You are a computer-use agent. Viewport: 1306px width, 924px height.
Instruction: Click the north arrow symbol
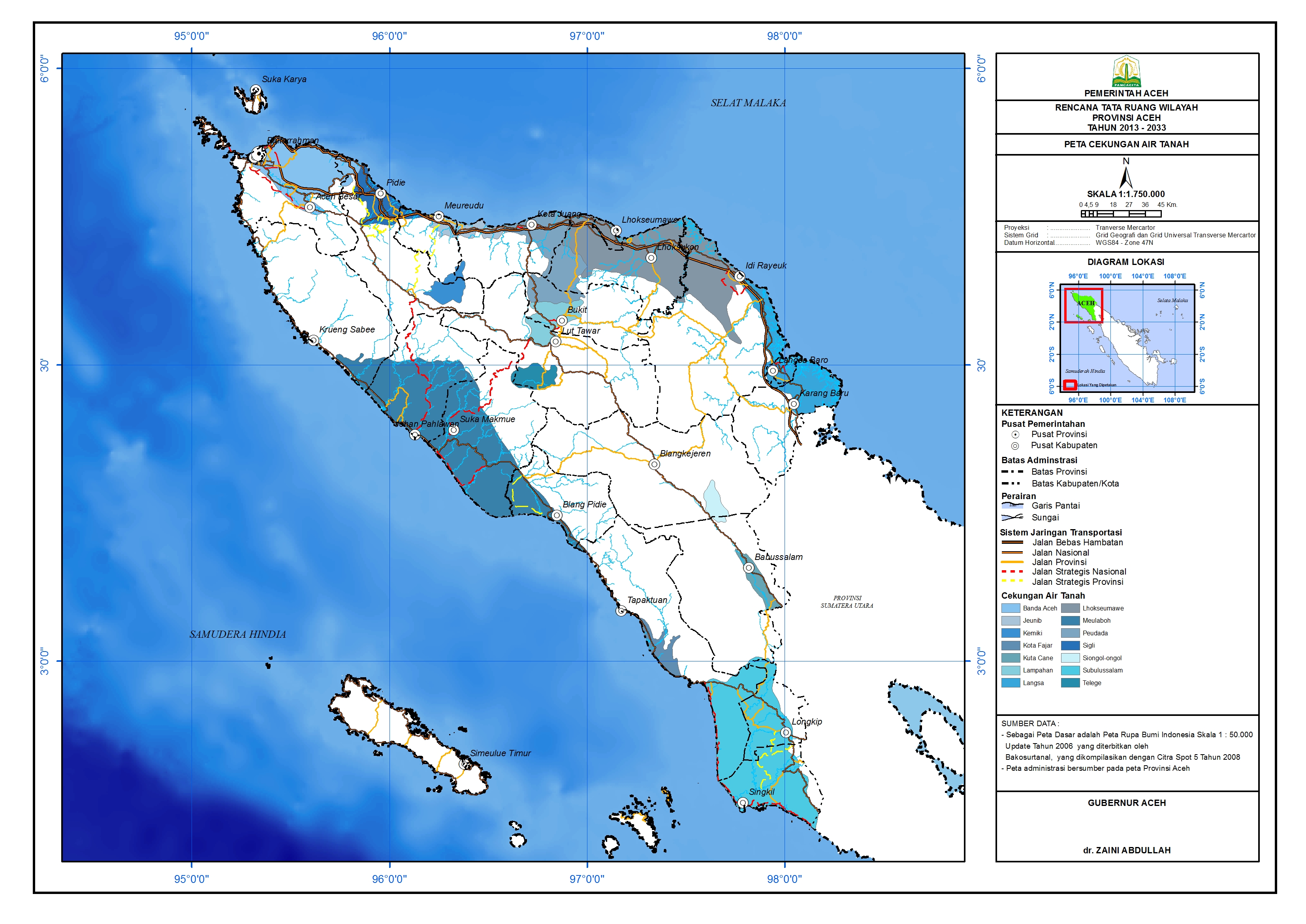click(x=1125, y=178)
